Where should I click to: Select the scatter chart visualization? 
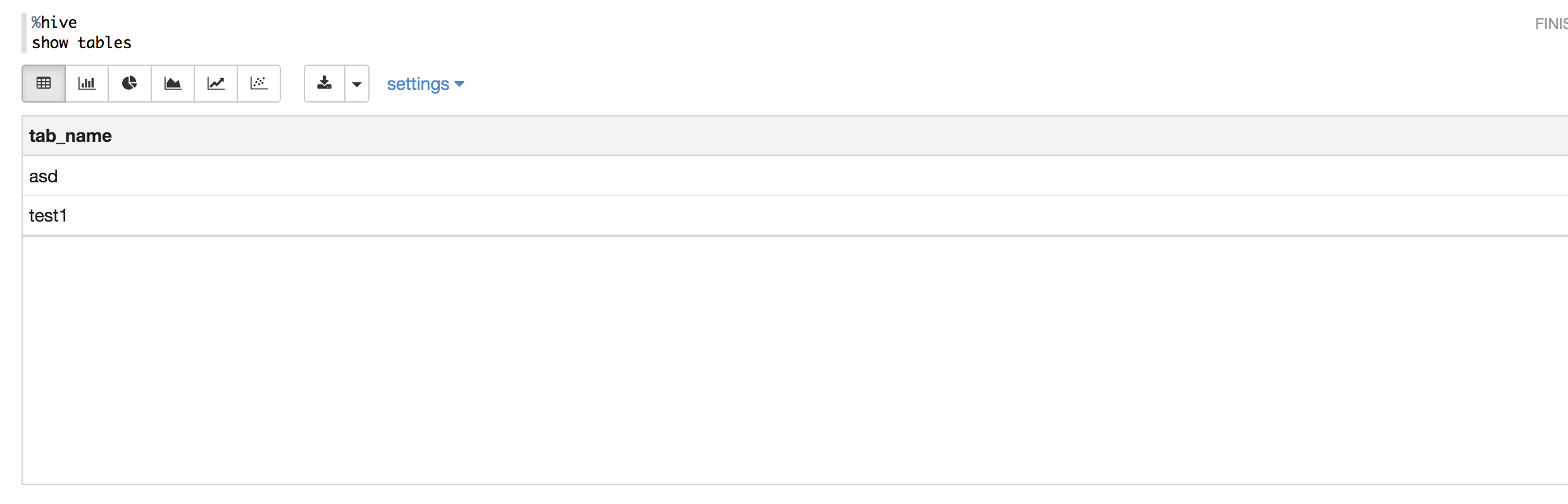click(259, 84)
